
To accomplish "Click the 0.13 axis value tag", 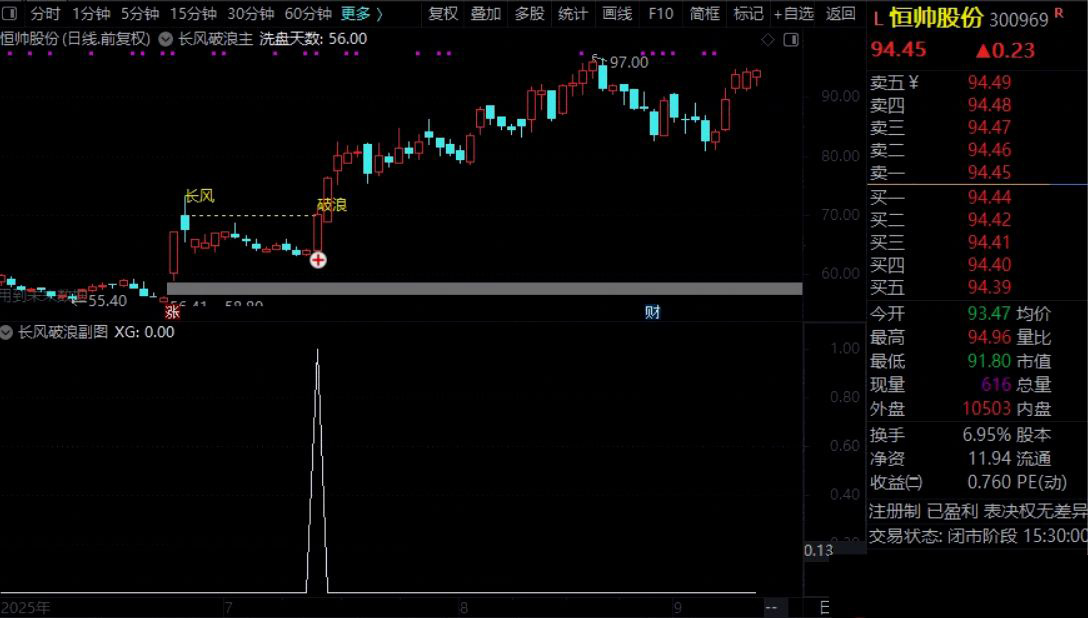I will click(819, 551).
